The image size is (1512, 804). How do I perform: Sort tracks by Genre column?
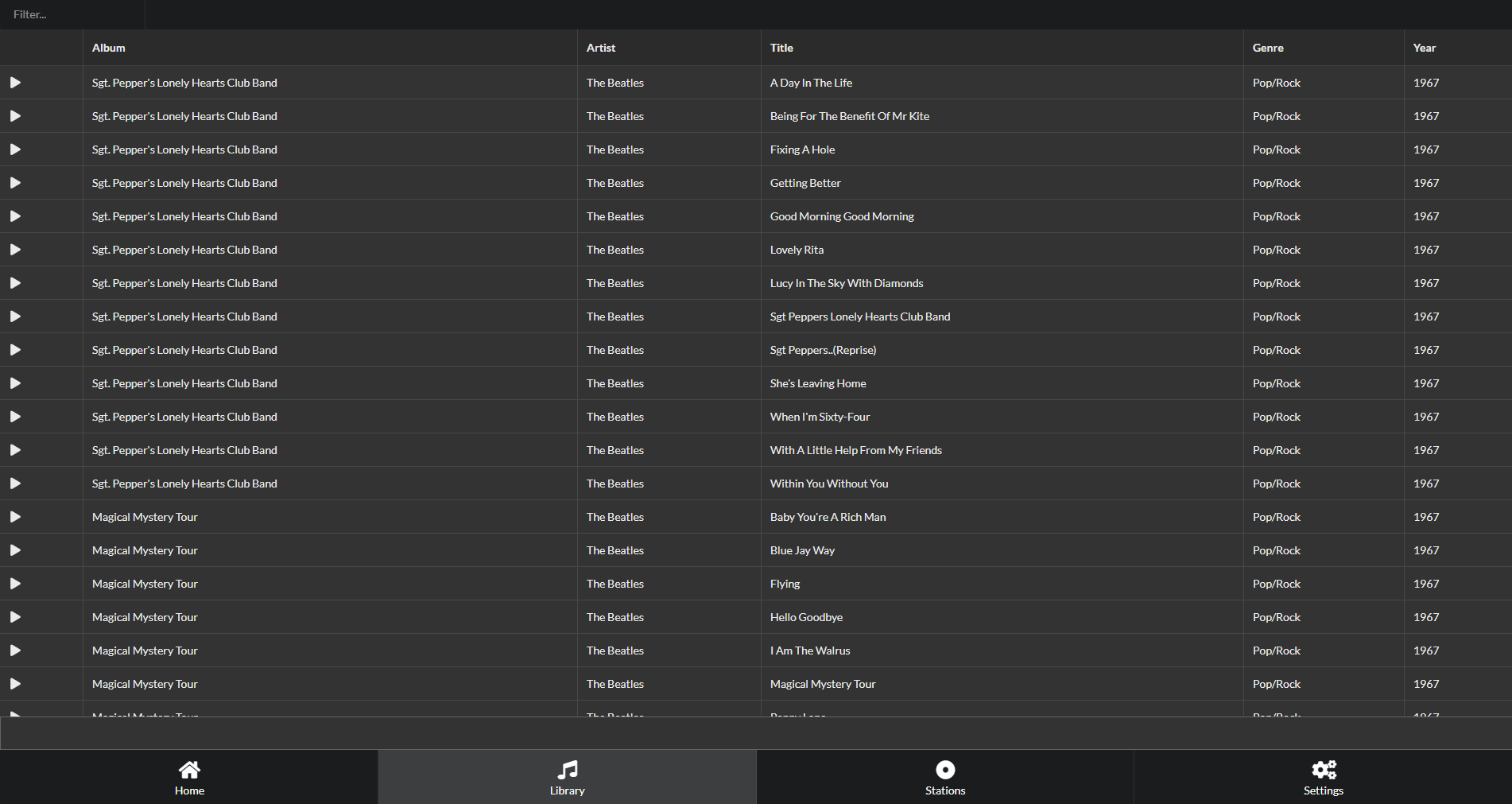coord(1268,48)
